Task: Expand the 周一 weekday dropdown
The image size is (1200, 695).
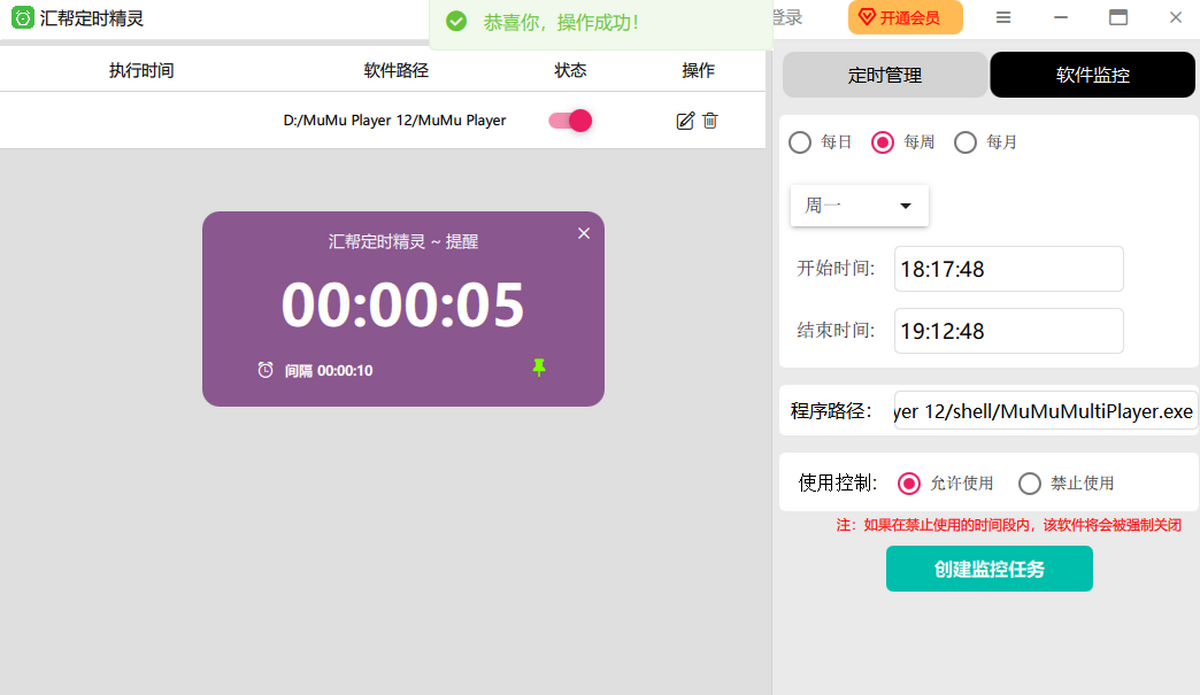Action: tap(859, 205)
